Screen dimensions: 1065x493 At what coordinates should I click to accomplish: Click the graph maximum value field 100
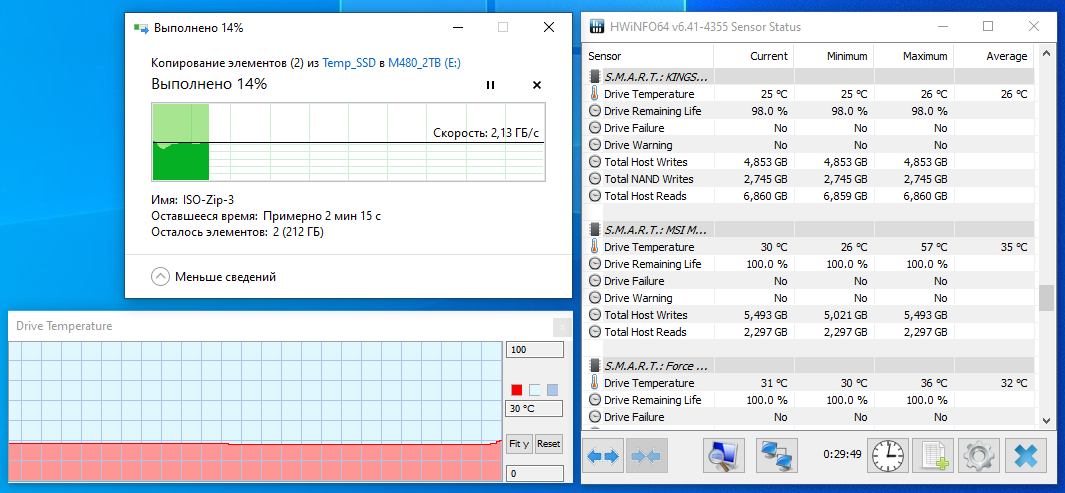coord(535,350)
